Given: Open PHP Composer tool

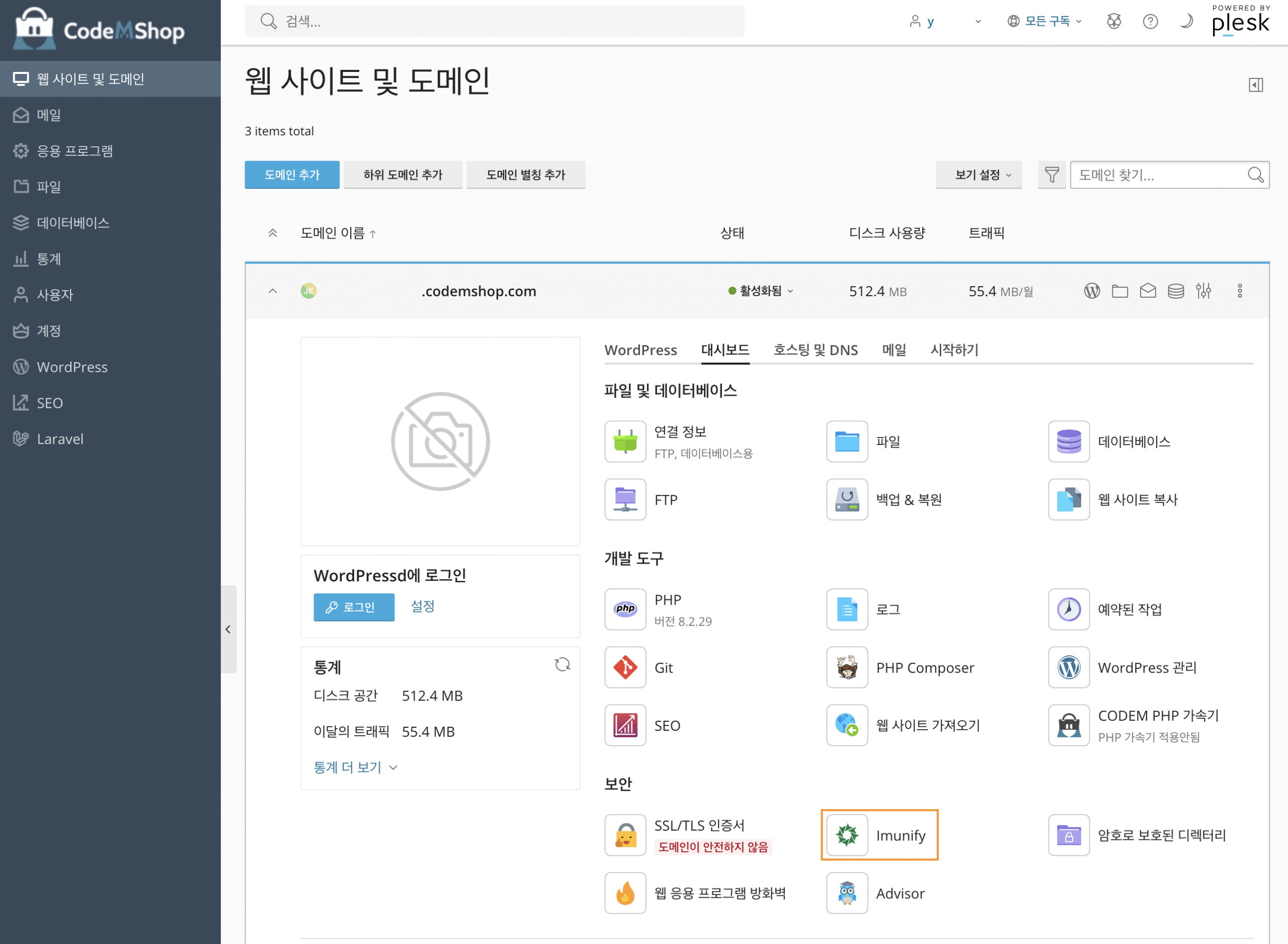Looking at the screenshot, I should (924, 667).
